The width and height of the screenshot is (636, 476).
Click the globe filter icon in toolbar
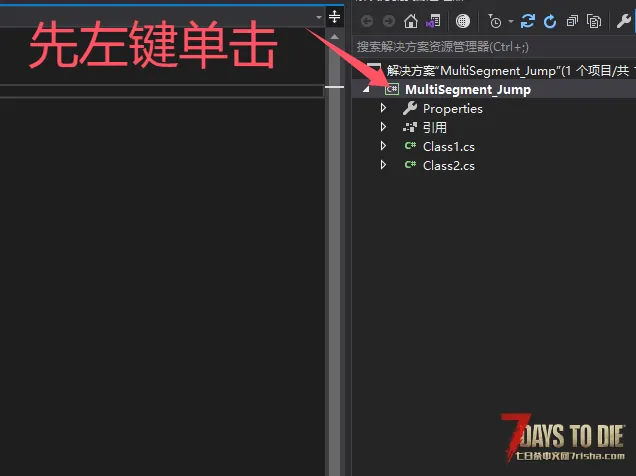pyautogui.click(x=462, y=21)
